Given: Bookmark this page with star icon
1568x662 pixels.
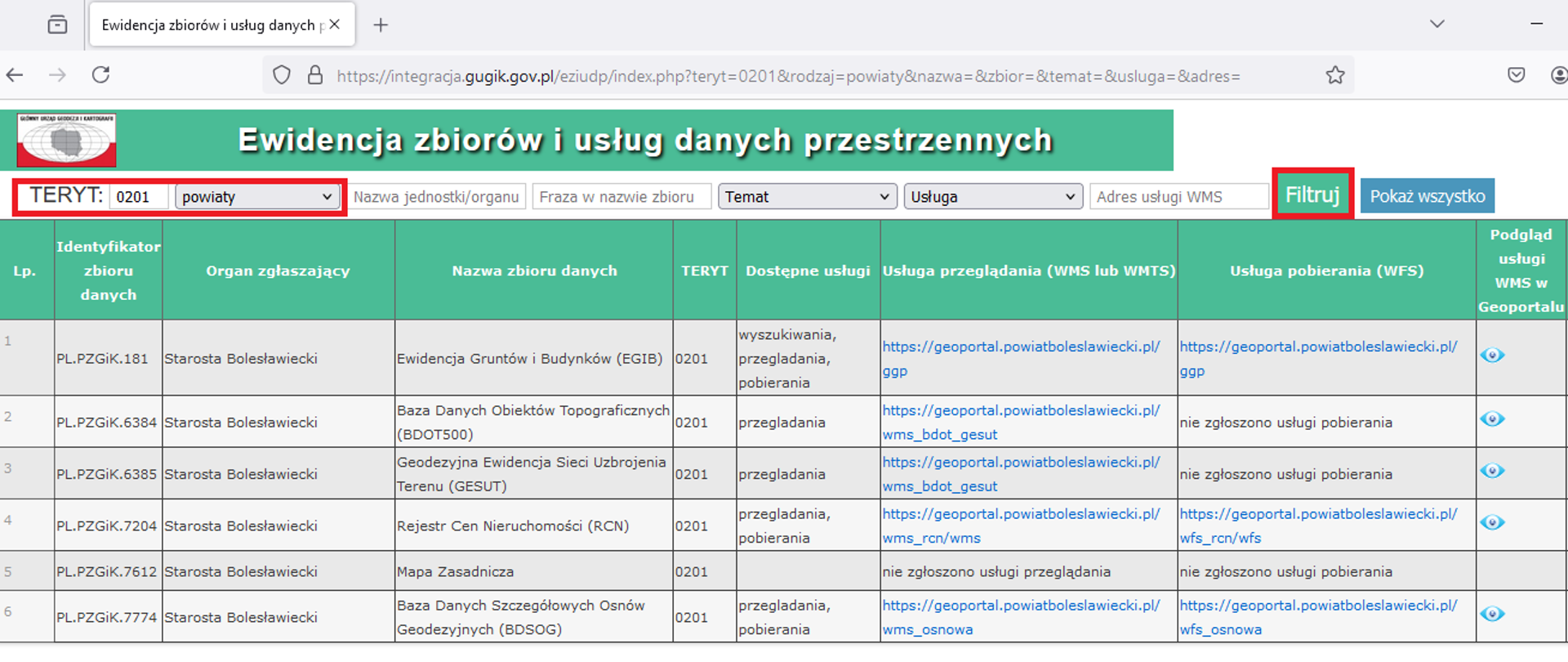Looking at the screenshot, I should (1335, 75).
